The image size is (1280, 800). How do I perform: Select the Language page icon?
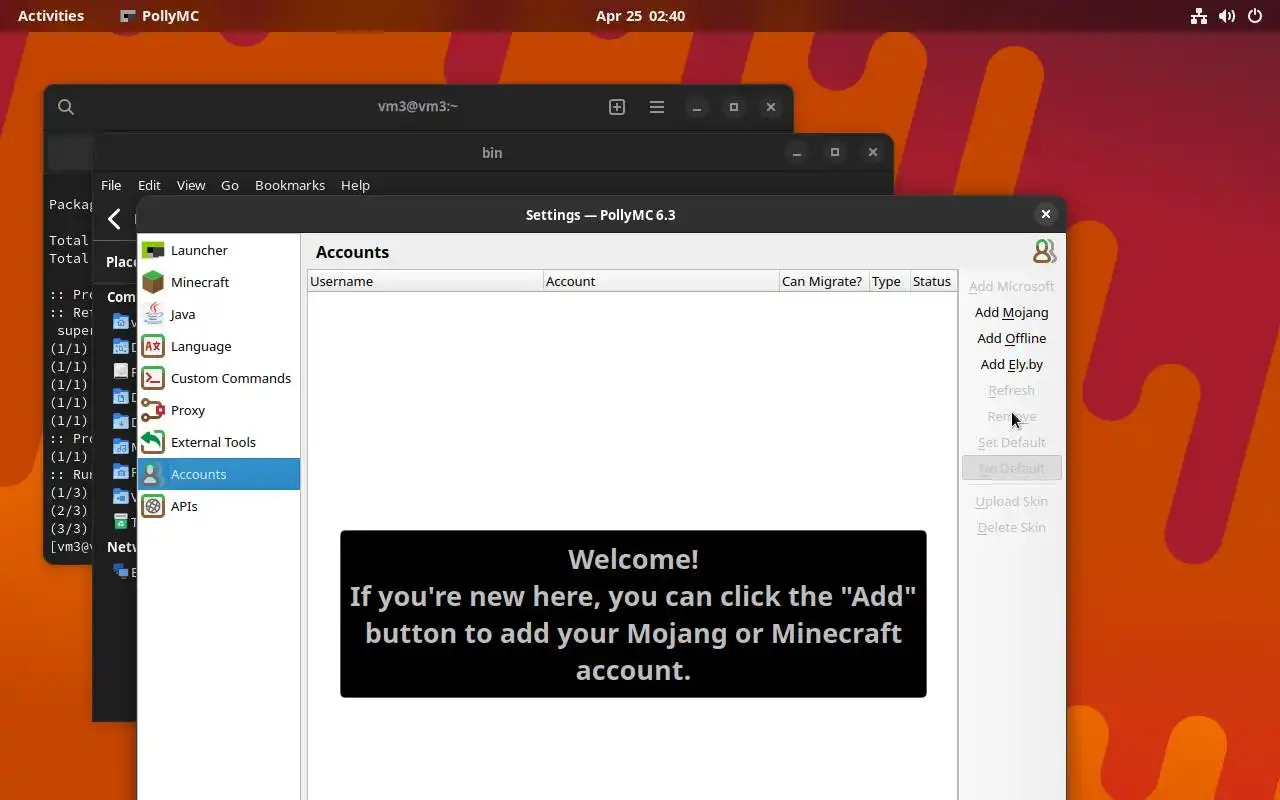[153, 346]
